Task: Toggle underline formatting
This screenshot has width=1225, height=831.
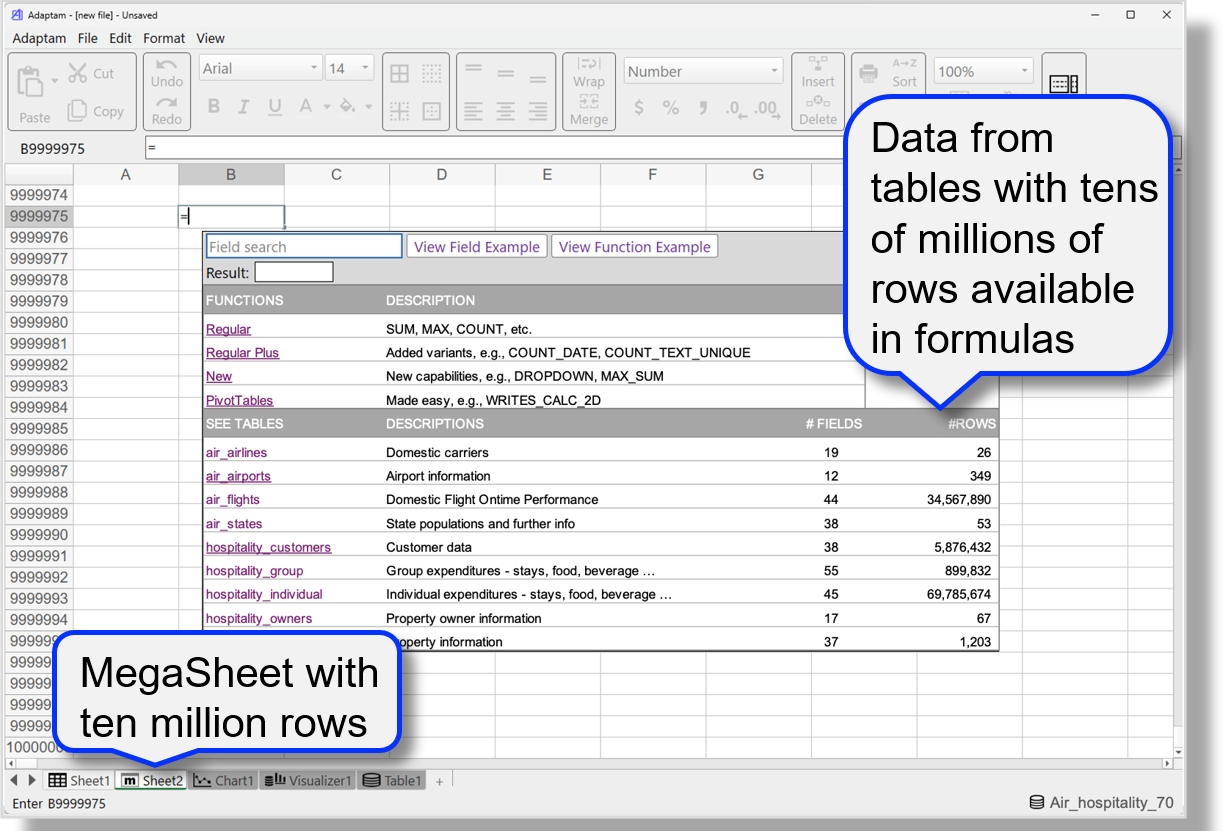Action: tap(273, 107)
